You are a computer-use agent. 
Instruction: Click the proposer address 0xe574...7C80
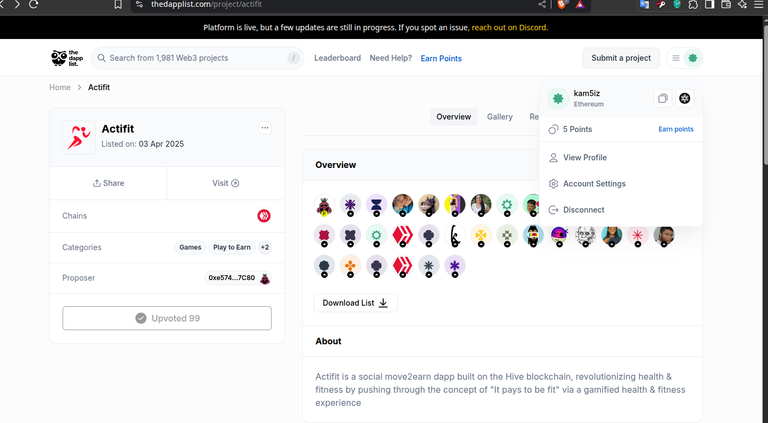232,278
